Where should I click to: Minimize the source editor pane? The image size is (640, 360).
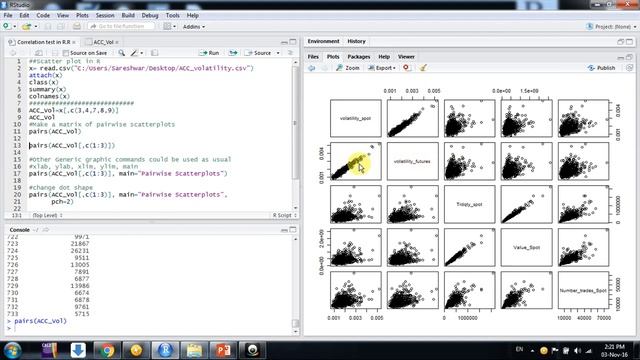tap(284, 42)
